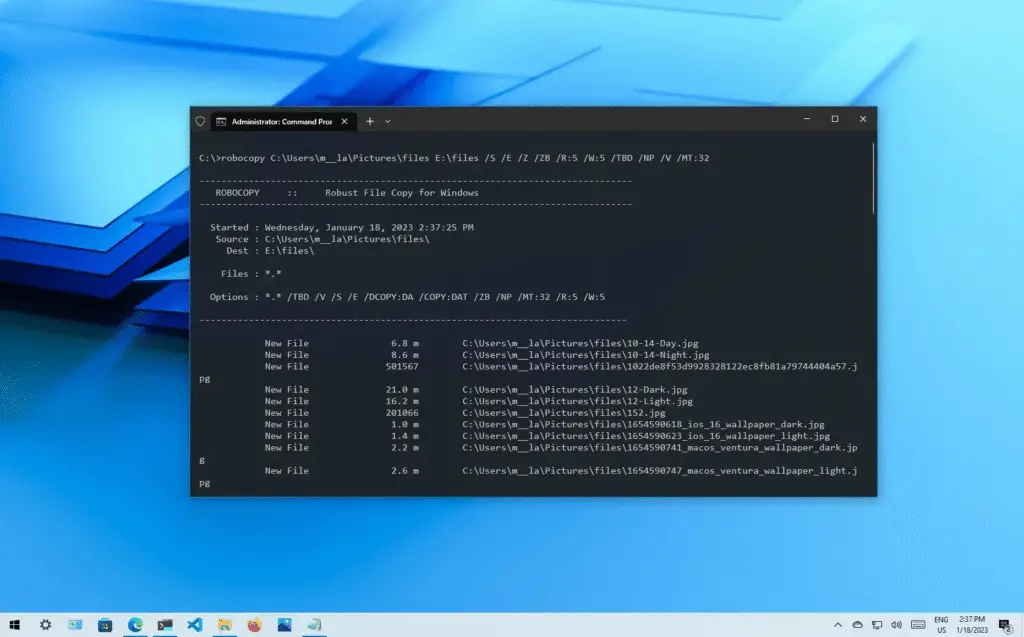Screen dimensions: 1024x637
Task: Open the Start menu
Action: tap(15, 625)
